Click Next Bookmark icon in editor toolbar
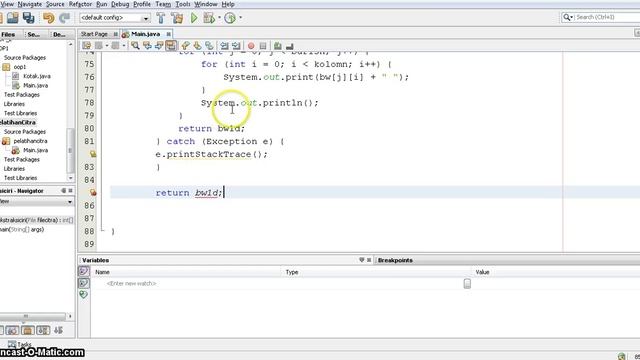Viewport: 640px width, 360px height. click(197, 46)
